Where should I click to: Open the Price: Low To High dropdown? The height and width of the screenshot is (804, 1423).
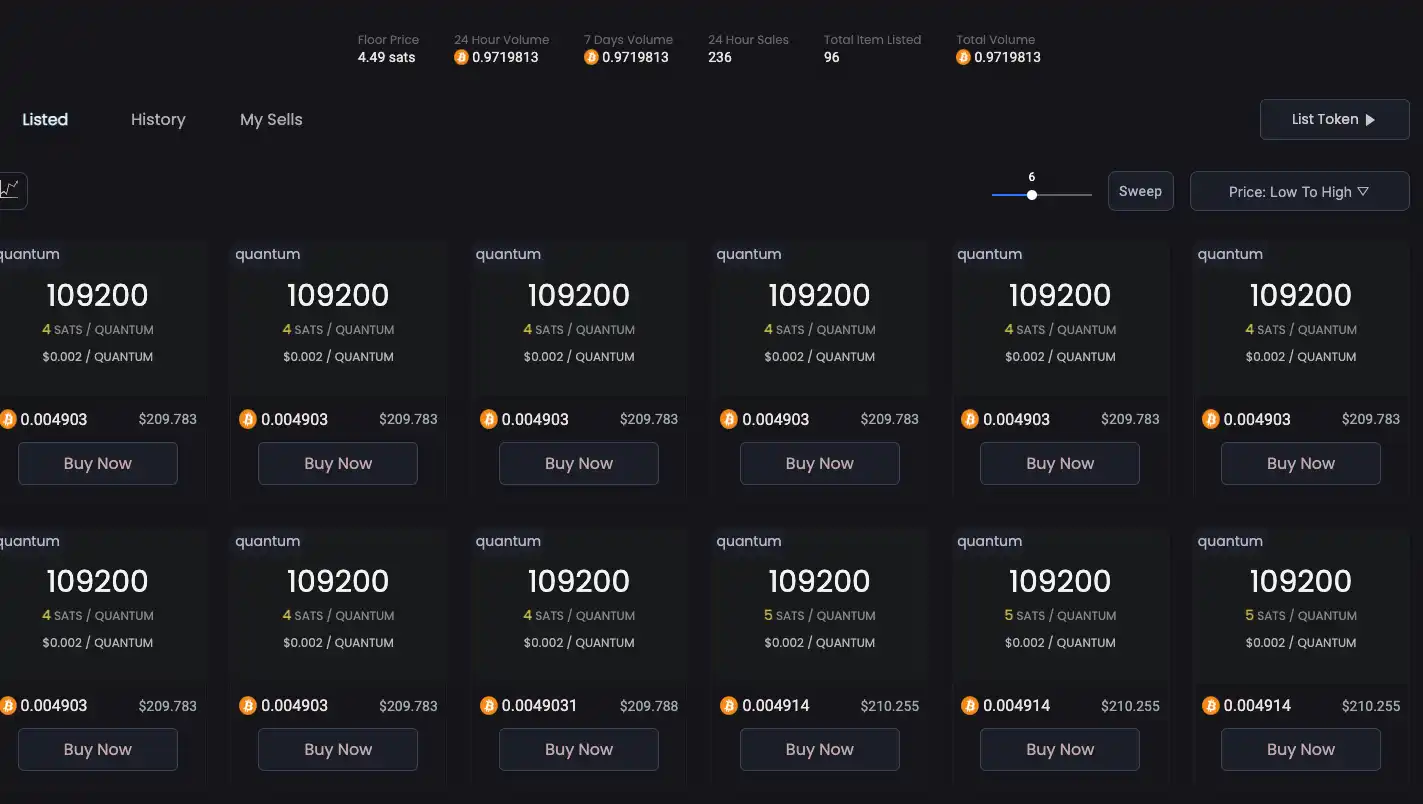[1298, 192]
